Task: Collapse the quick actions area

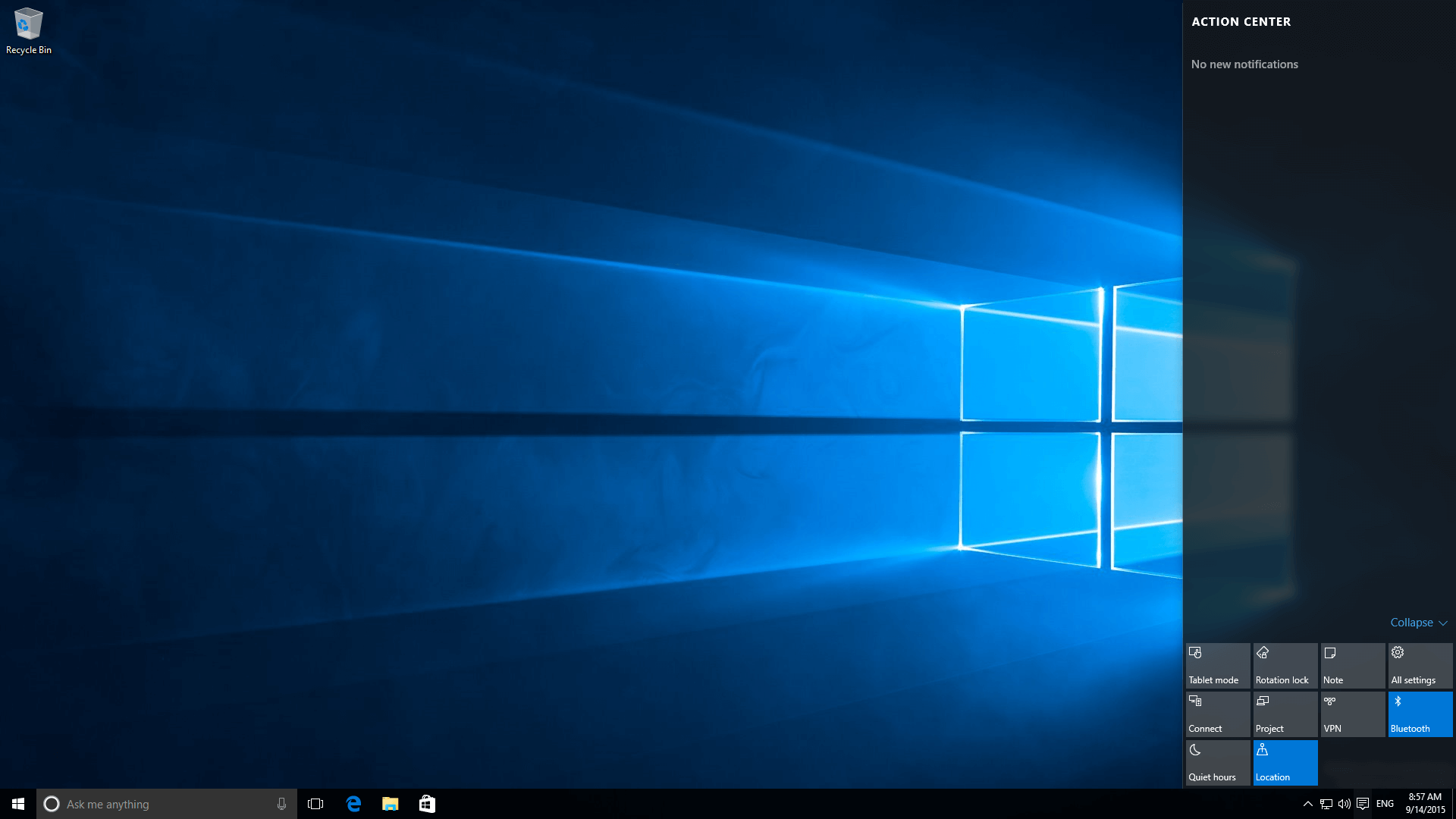Action: pyautogui.click(x=1419, y=623)
